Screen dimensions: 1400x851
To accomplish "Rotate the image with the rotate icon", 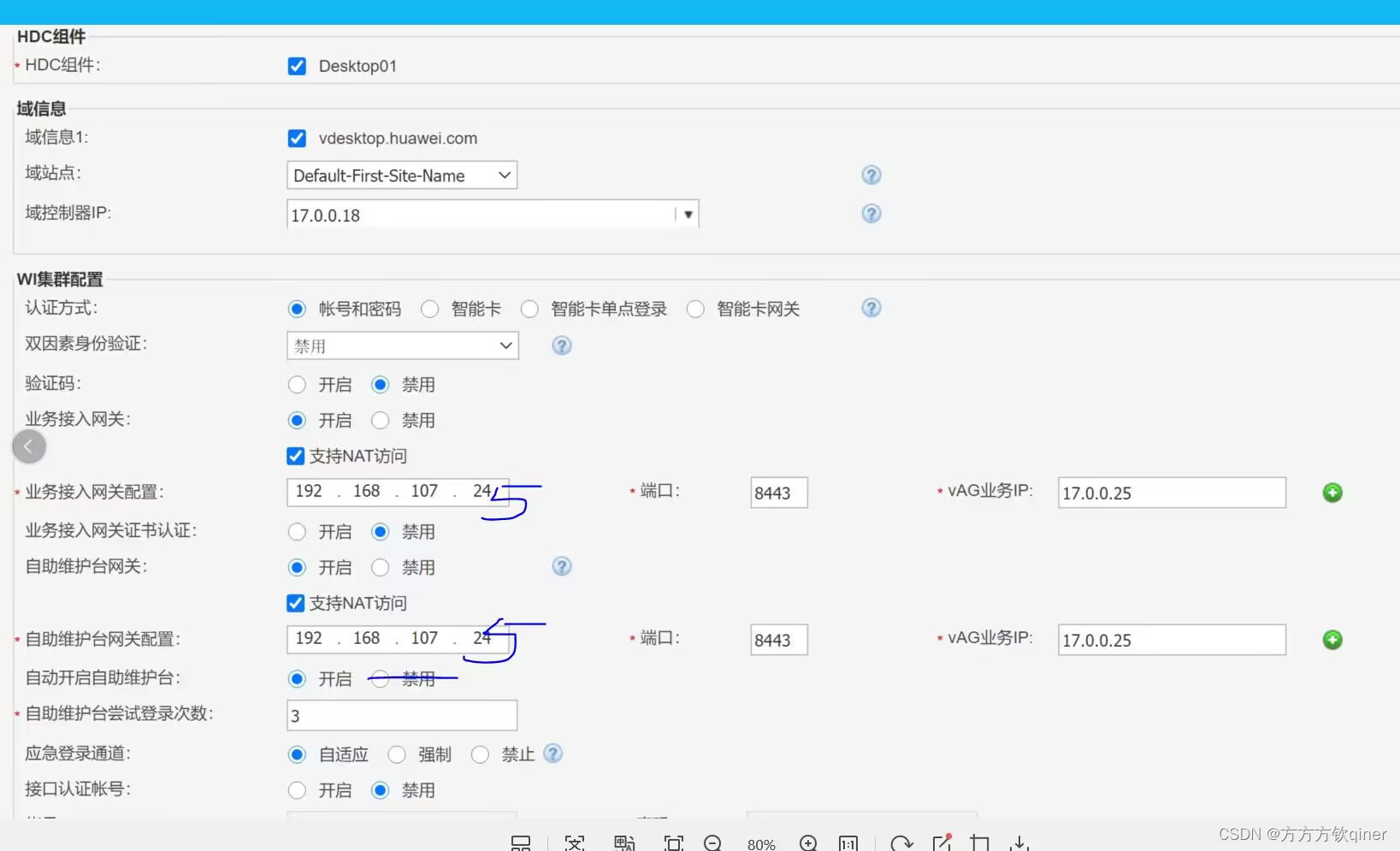I will [901, 843].
